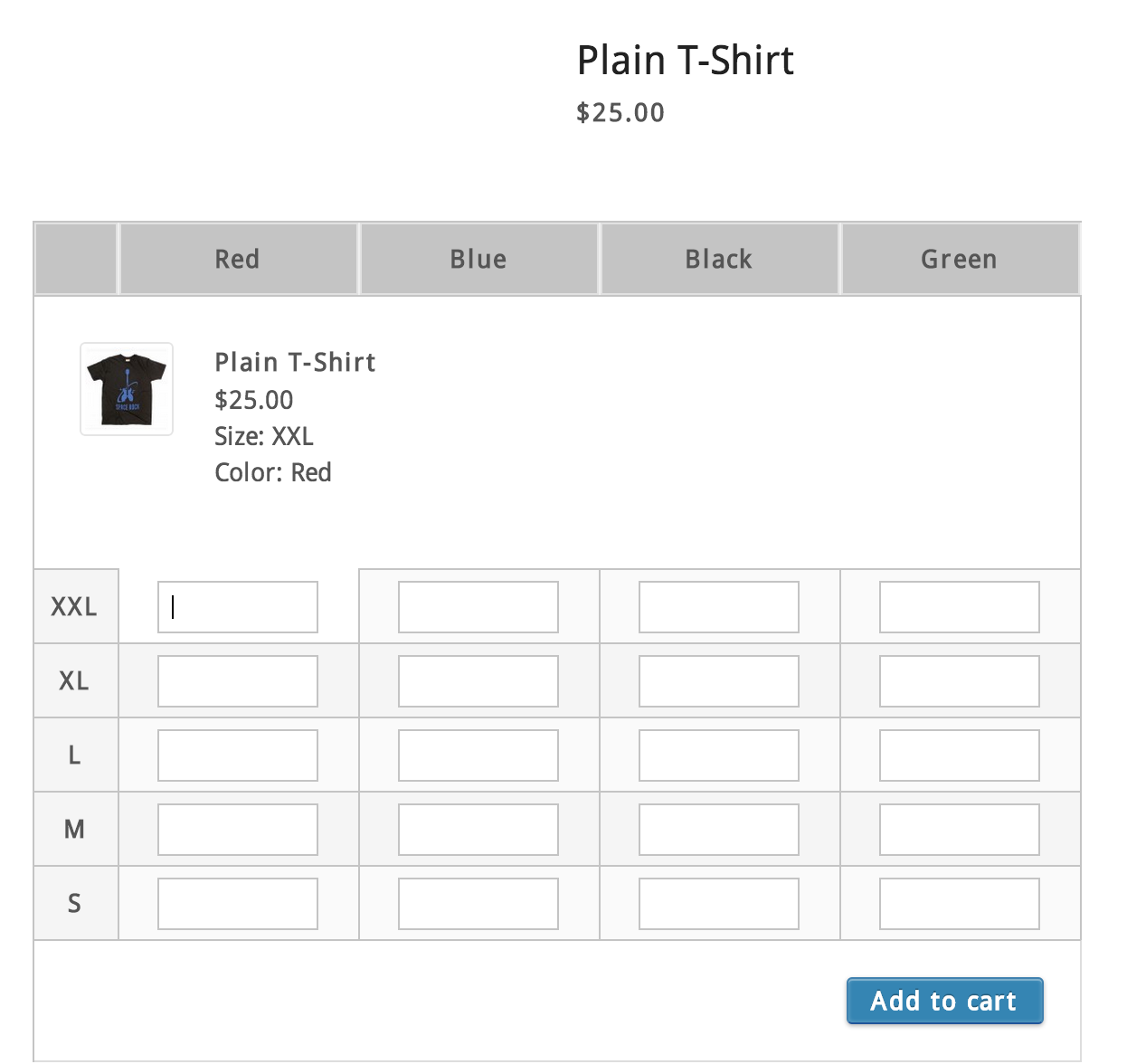
Task: Click the Add to cart button
Action: 944,1001
